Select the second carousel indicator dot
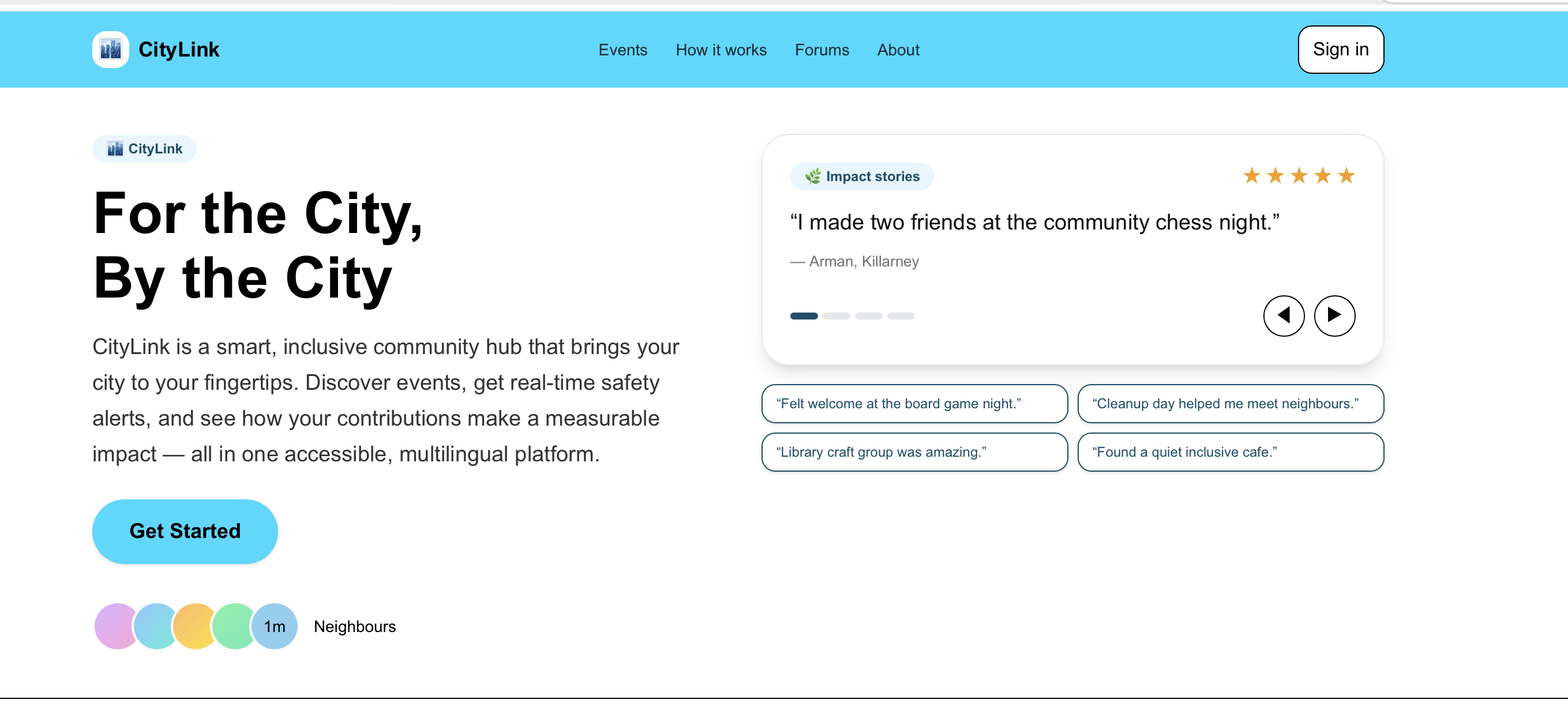Screen dimensions: 1568x707 836,316
